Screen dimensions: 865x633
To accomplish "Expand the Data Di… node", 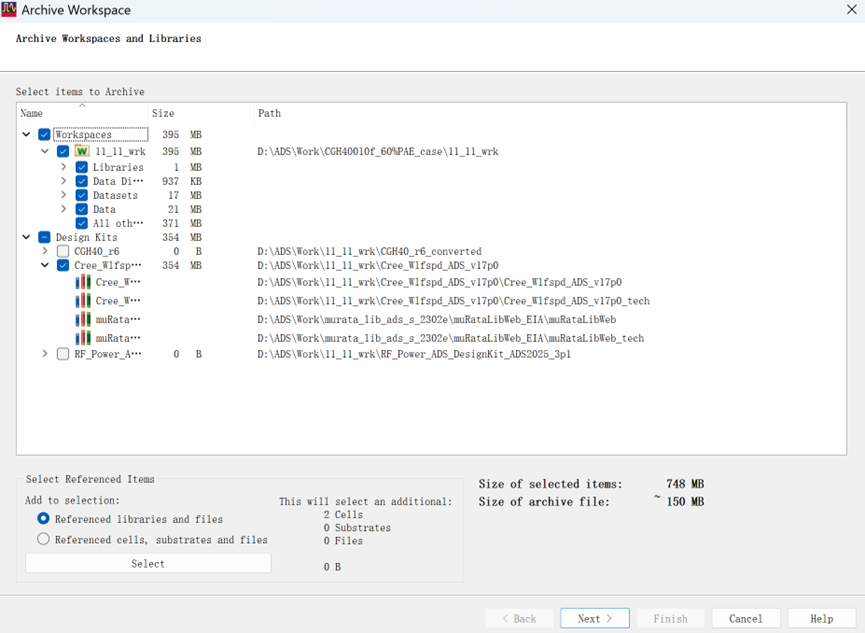I will [63, 181].
